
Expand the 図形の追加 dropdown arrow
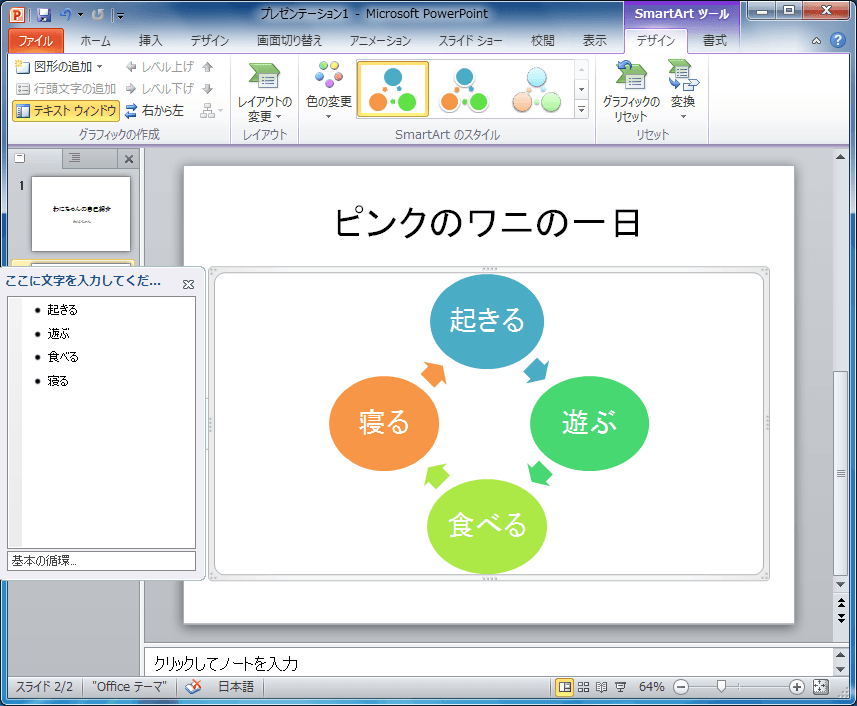(x=99, y=67)
